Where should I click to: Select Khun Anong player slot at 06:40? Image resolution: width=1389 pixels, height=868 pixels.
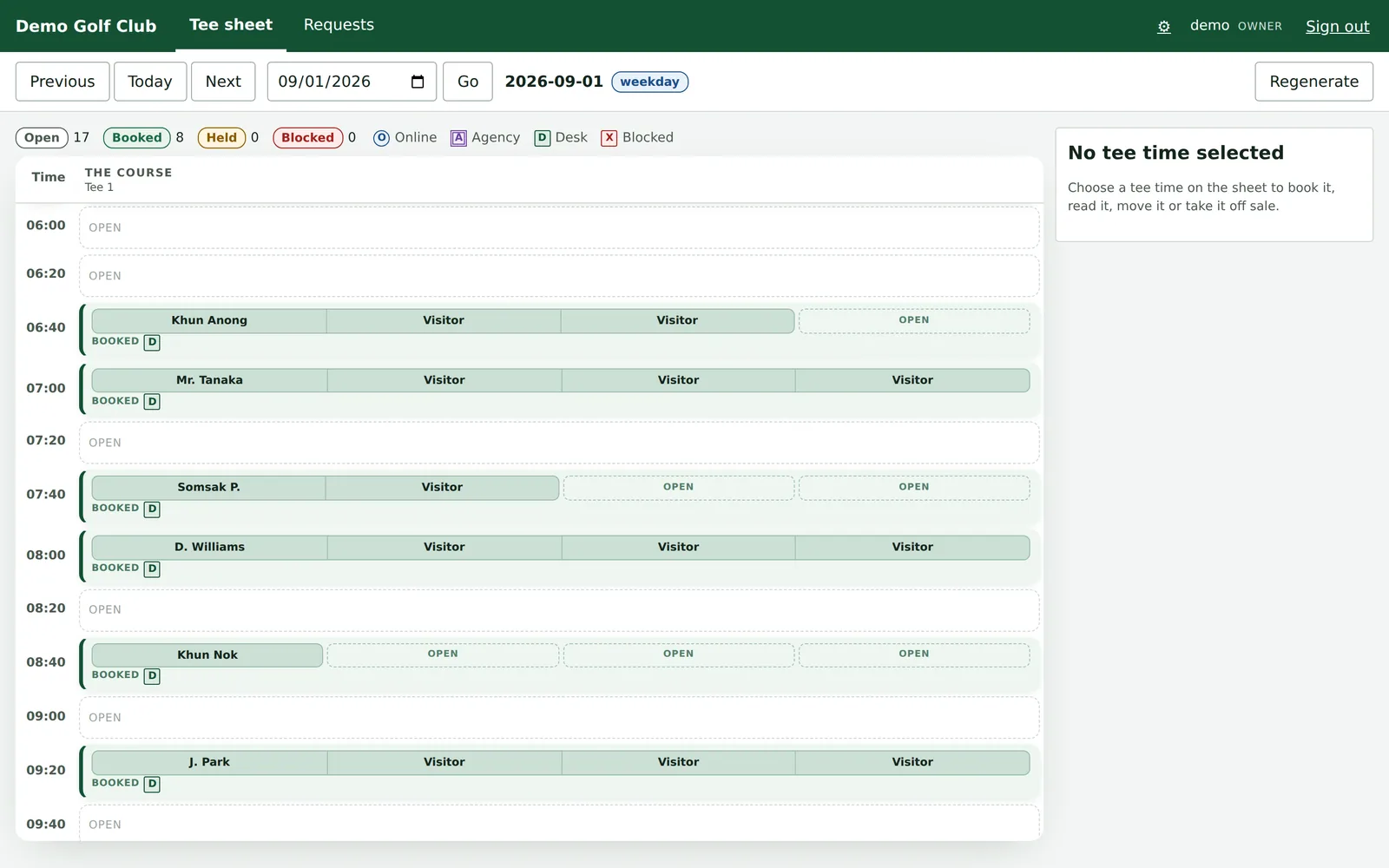pos(209,321)
